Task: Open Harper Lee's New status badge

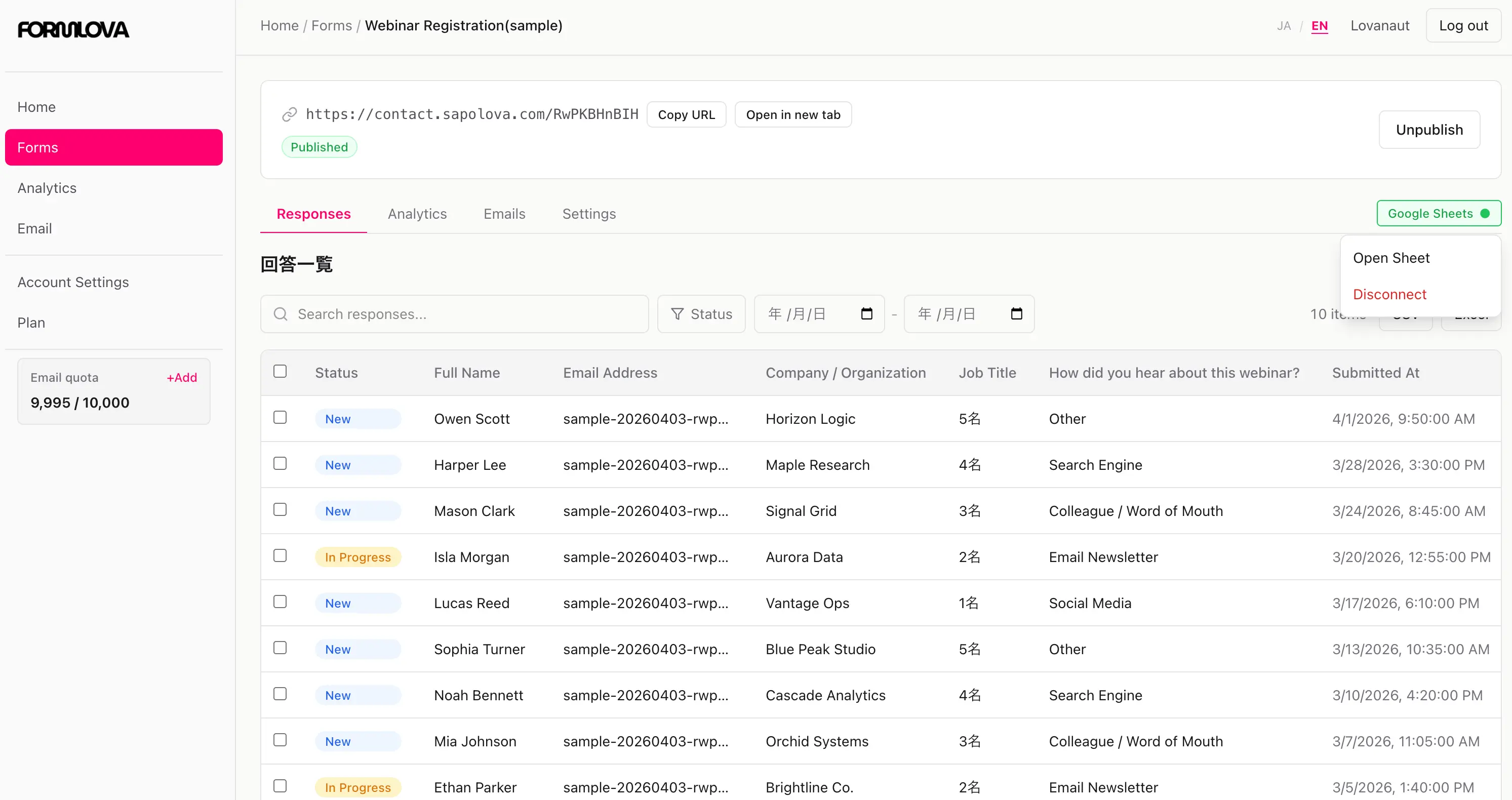Action: (x=357, y=465)
